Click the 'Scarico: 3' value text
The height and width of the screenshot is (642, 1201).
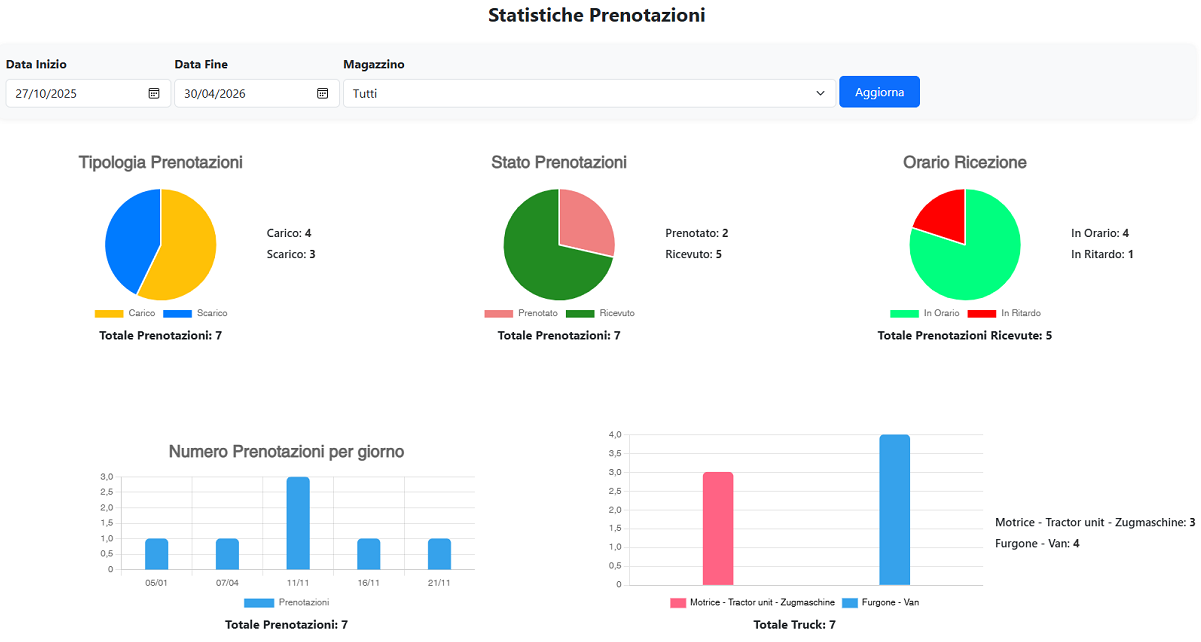(x=291, y=254)
